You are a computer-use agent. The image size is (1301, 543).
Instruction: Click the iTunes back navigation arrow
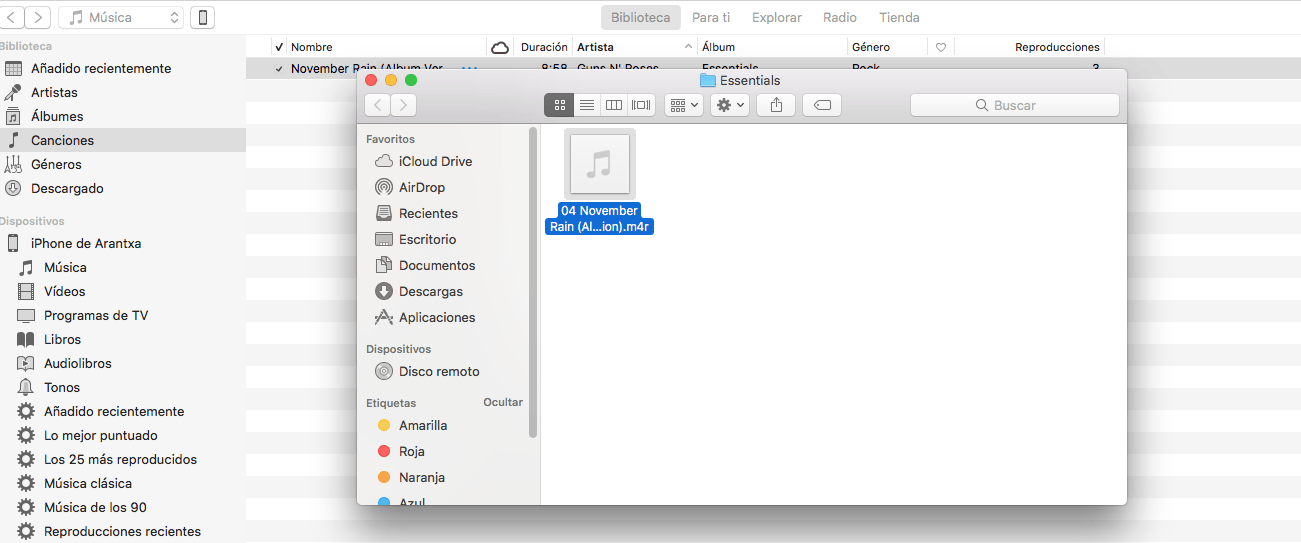[11, 17]
